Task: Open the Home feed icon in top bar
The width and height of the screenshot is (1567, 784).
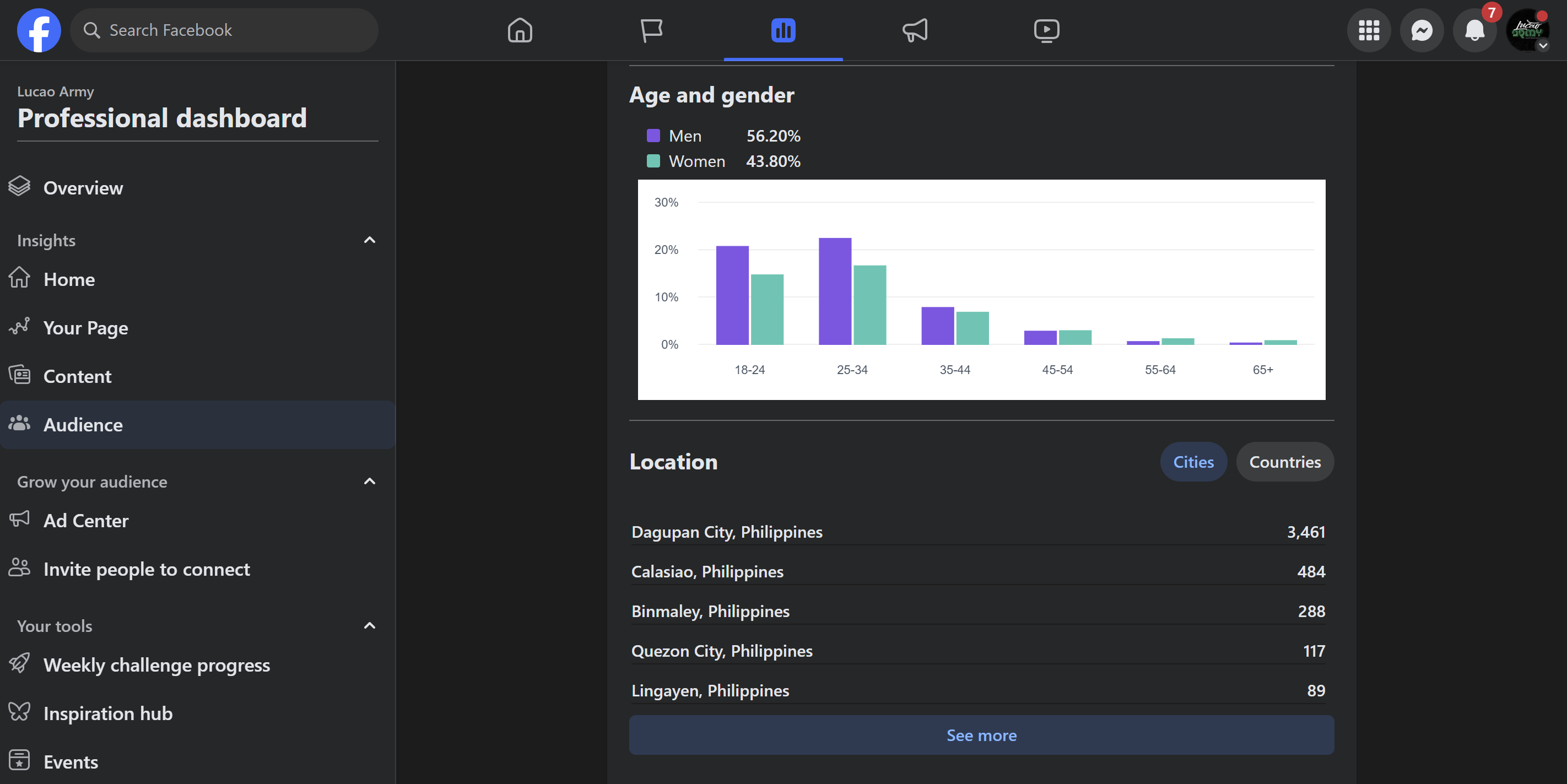Action: click(x=520, y=30)
